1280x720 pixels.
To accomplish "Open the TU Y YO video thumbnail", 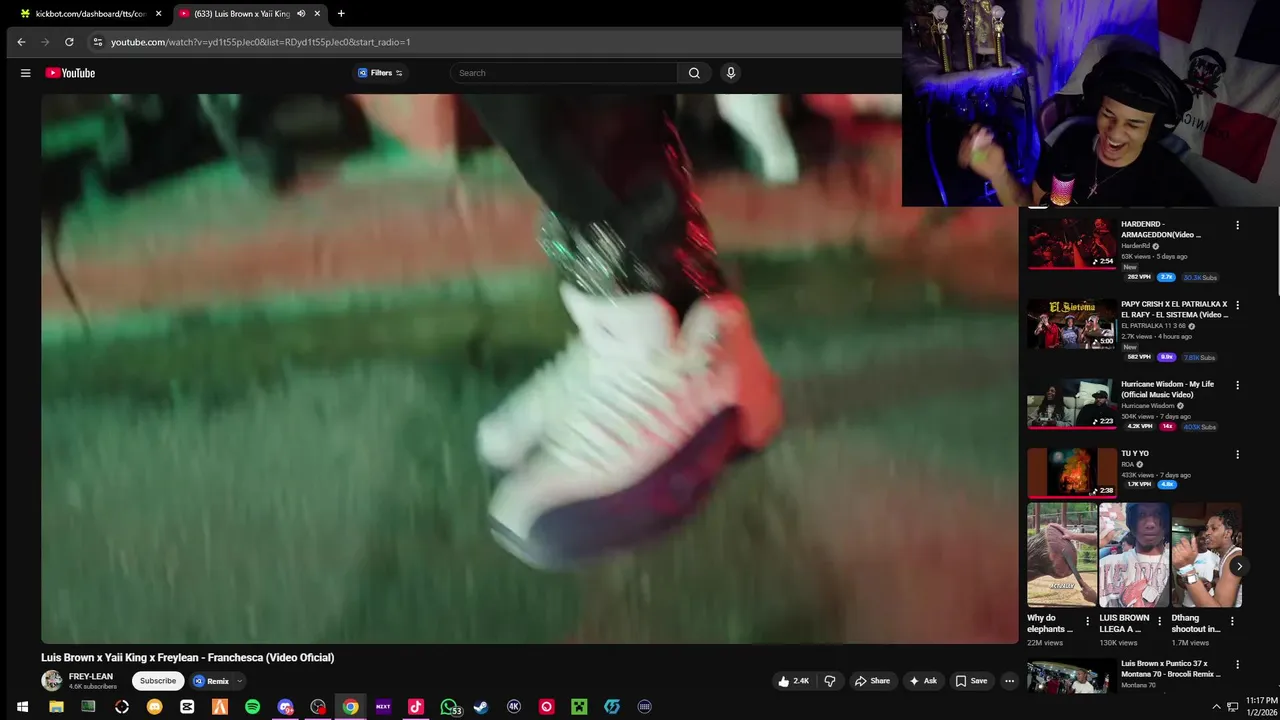I will (1072, 472).
